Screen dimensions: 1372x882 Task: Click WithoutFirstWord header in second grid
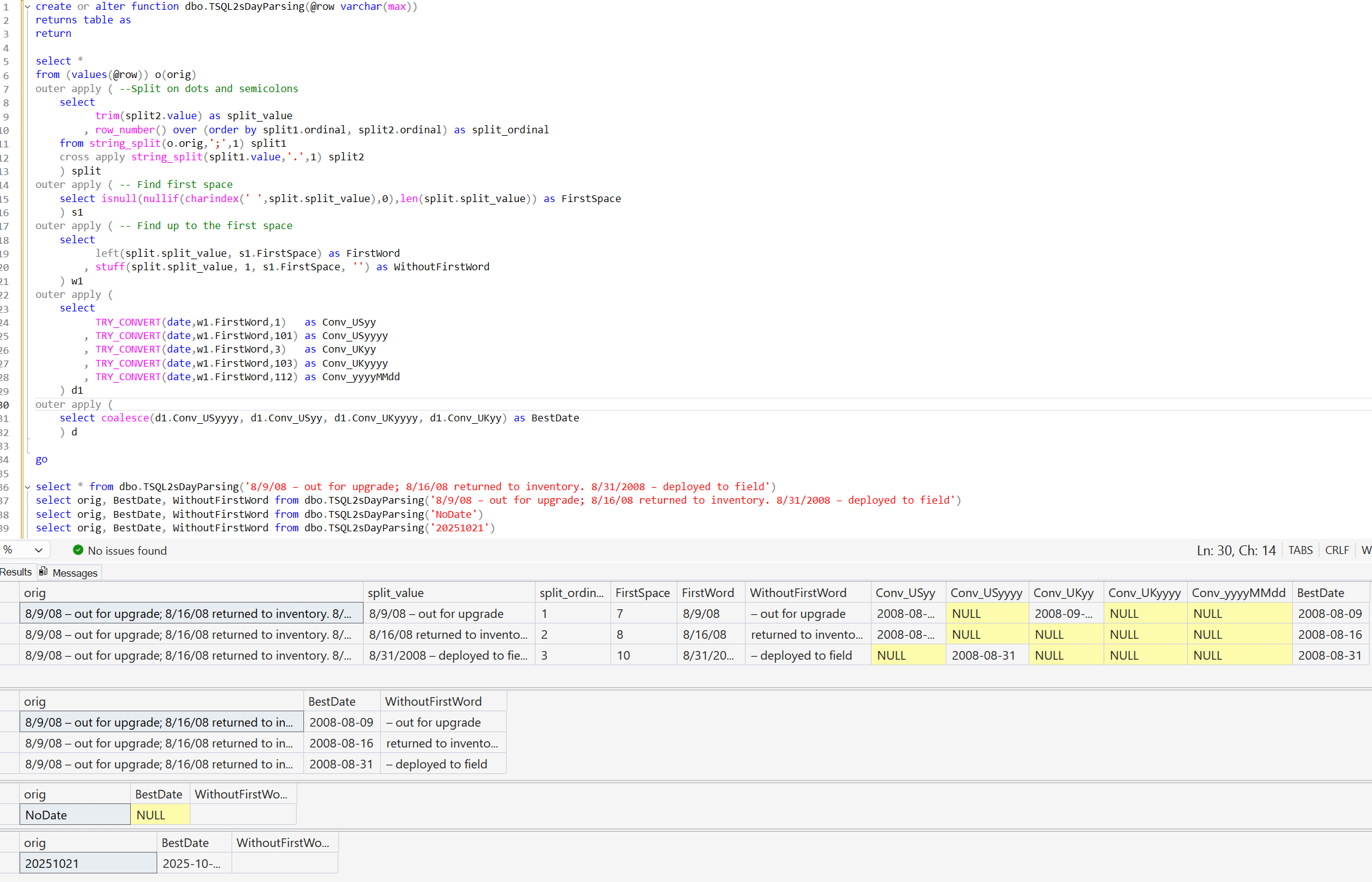[433, 701]
